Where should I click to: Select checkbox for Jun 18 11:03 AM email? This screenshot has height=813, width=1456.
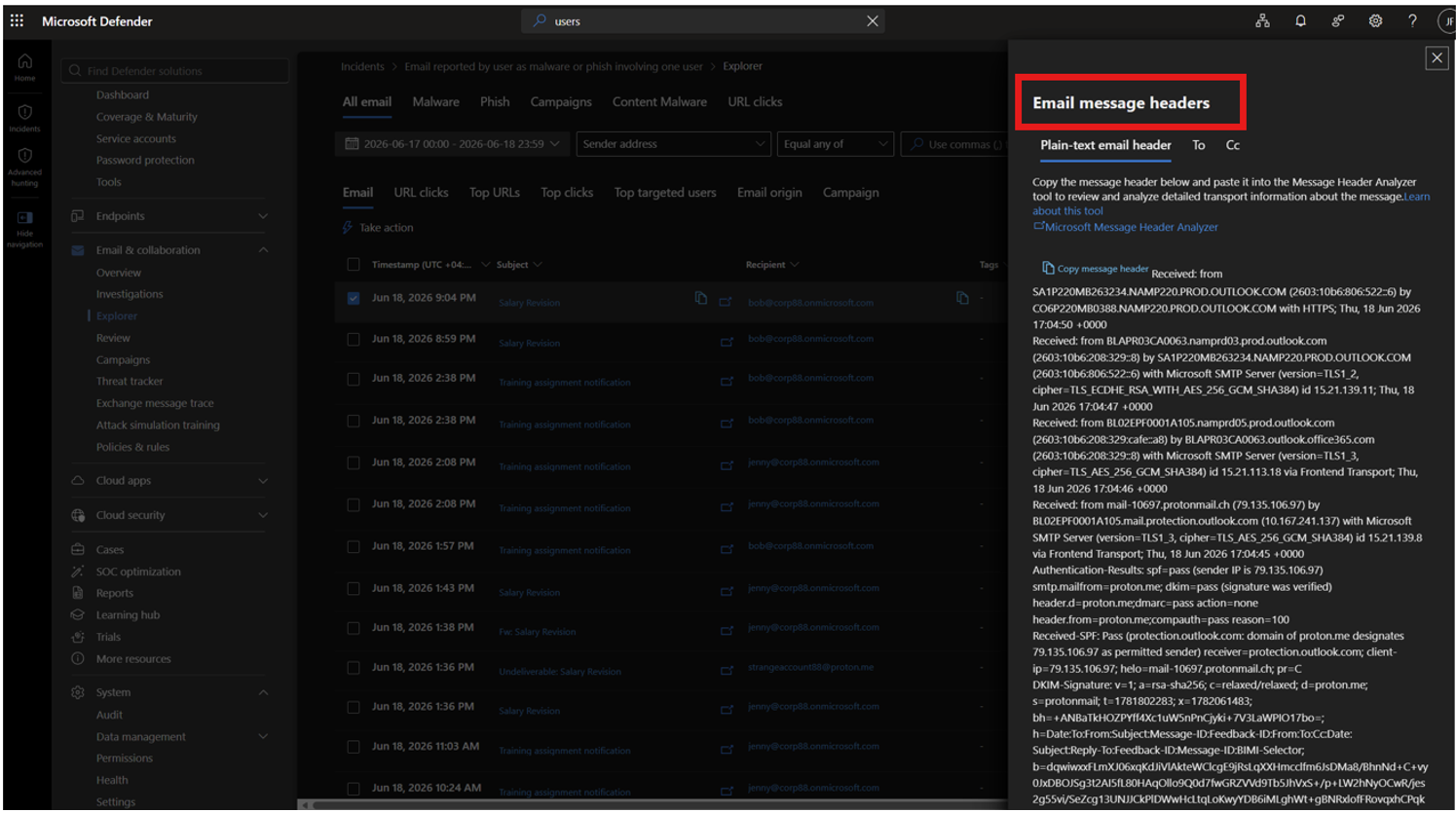tap(354, 747)
